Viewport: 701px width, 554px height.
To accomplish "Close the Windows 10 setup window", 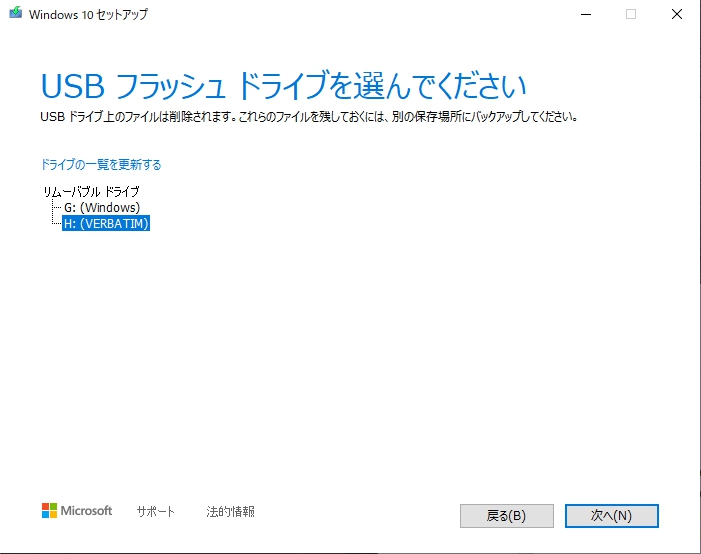I will pyautogui.click(x=677, y=14).
